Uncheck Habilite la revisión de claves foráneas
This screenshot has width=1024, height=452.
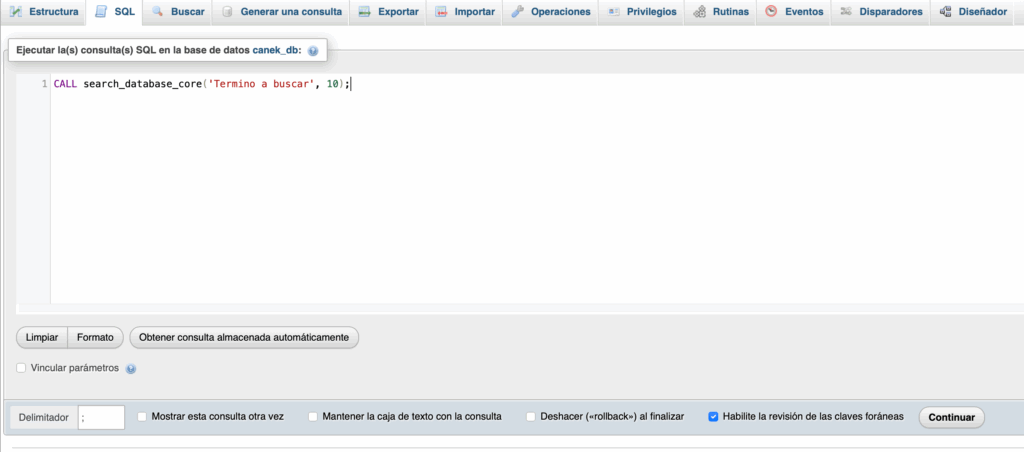(x=713, y=417)
